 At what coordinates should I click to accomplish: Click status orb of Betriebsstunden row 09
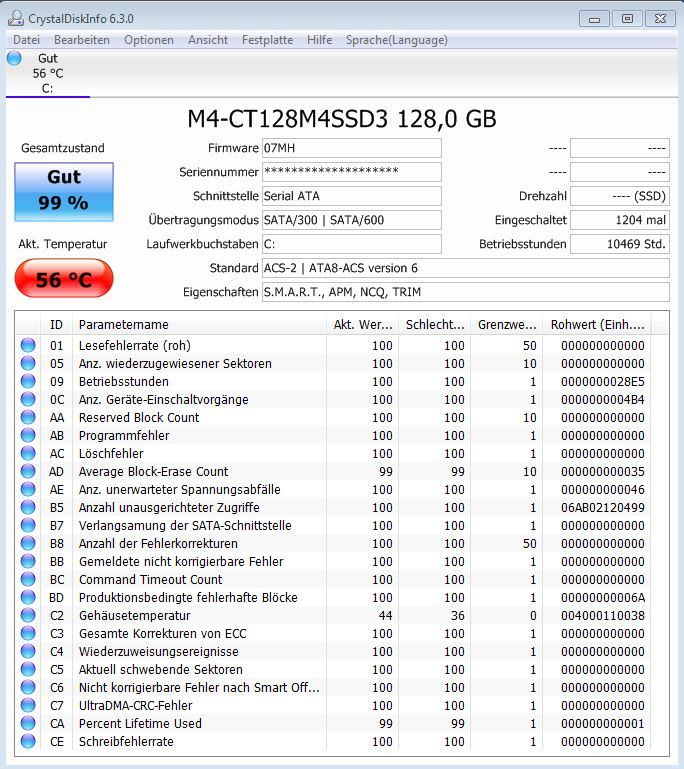28,382
